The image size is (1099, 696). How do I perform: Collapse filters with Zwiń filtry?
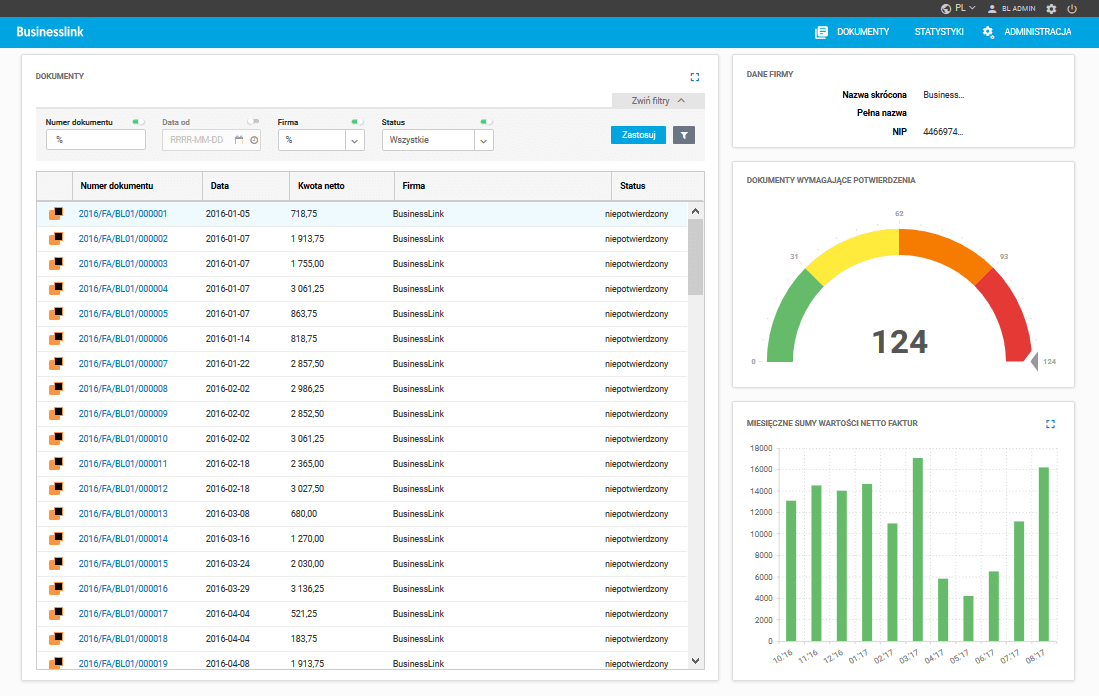658,101
